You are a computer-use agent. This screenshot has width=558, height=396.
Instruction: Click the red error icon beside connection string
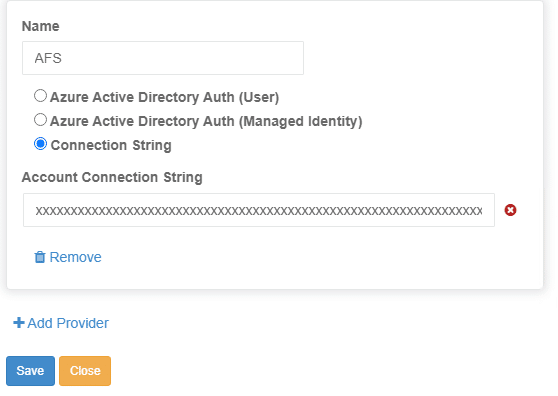tap(510, 210)
